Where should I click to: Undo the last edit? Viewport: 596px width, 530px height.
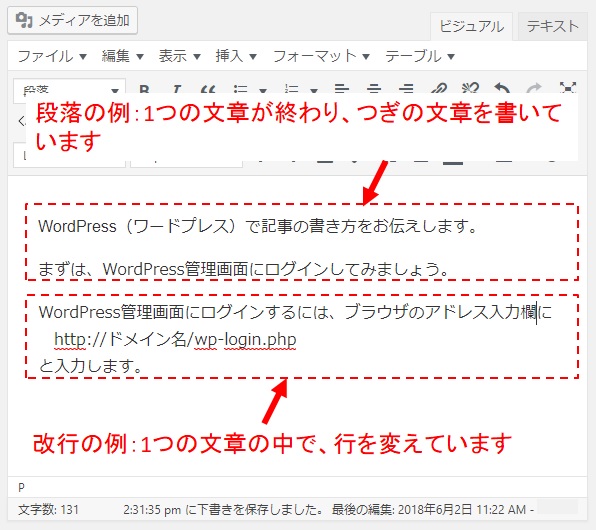click(x=502, y=89)
